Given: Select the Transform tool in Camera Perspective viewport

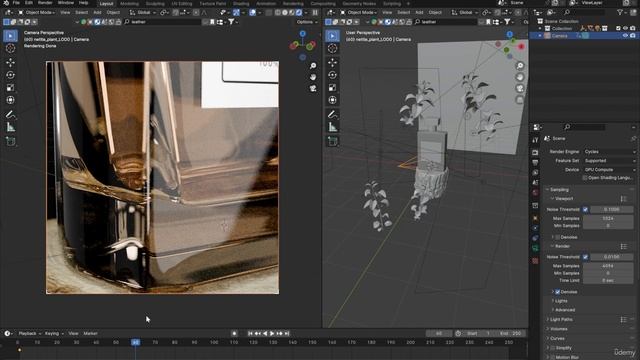Looking at the screenshot, I should coord(11,100).
